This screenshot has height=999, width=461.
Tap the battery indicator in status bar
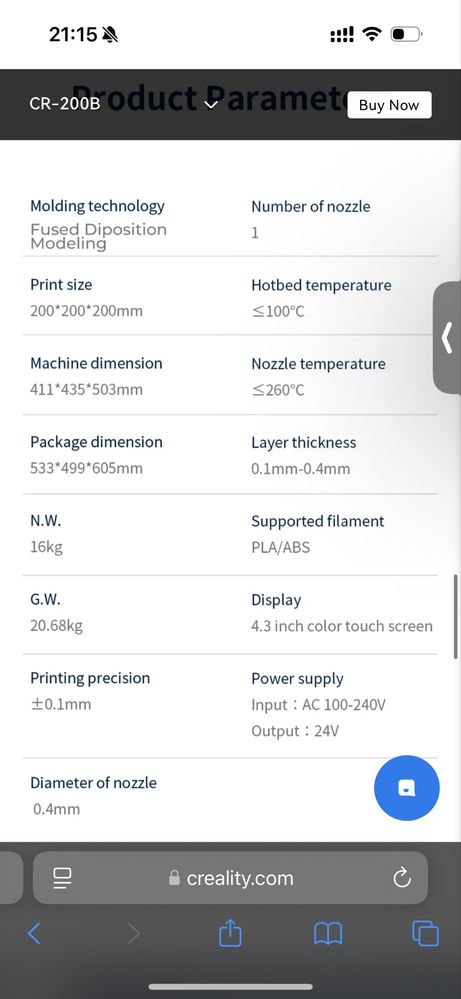(406, 34)
